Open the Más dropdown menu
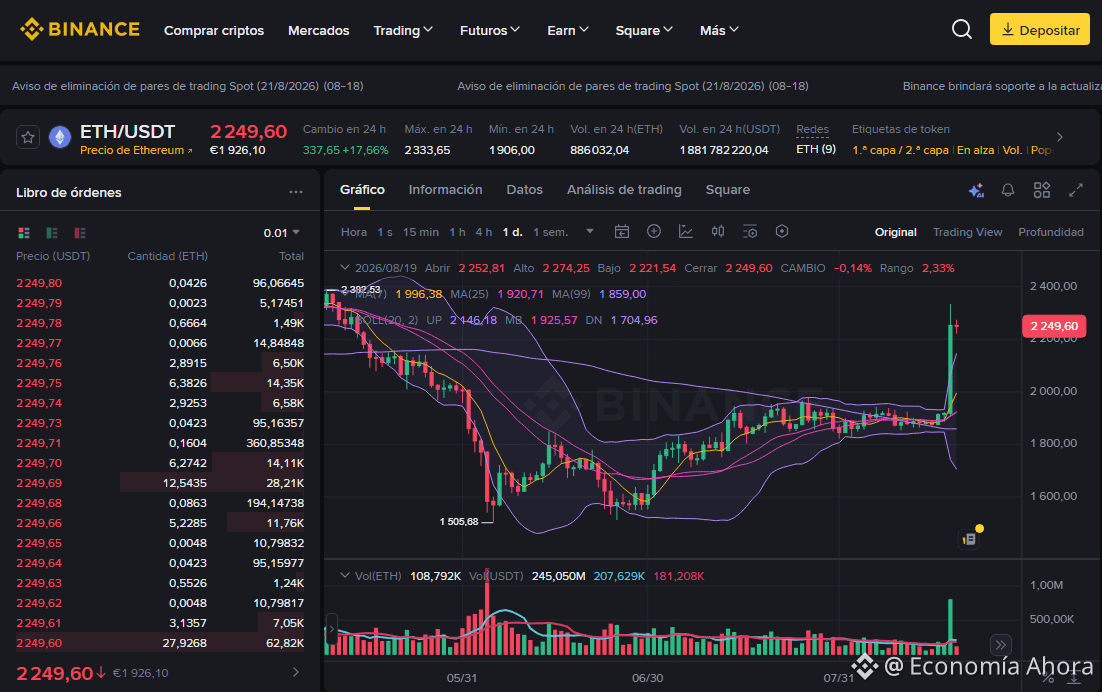 coord(719,30)
